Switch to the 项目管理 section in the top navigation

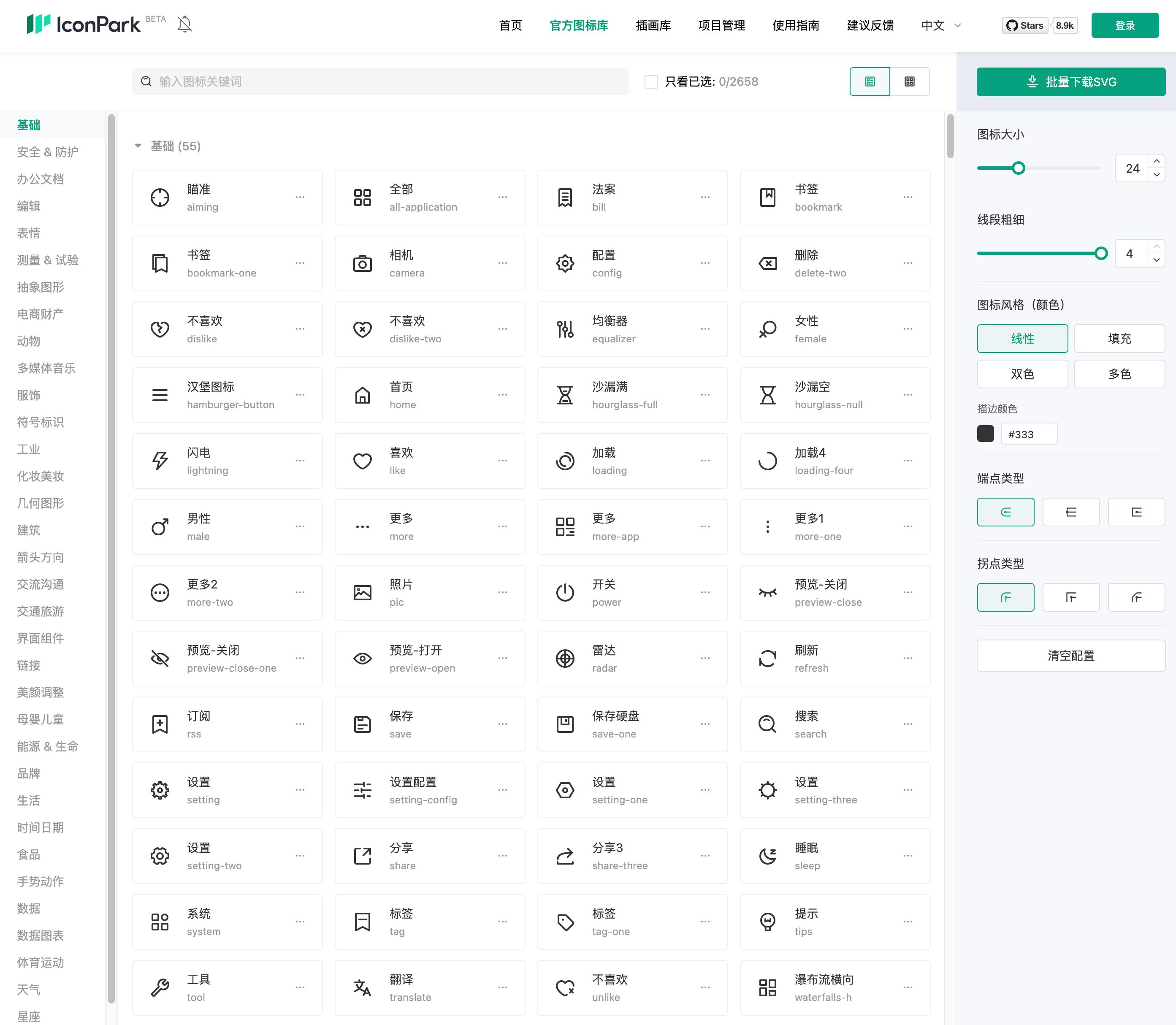(721, 25)
